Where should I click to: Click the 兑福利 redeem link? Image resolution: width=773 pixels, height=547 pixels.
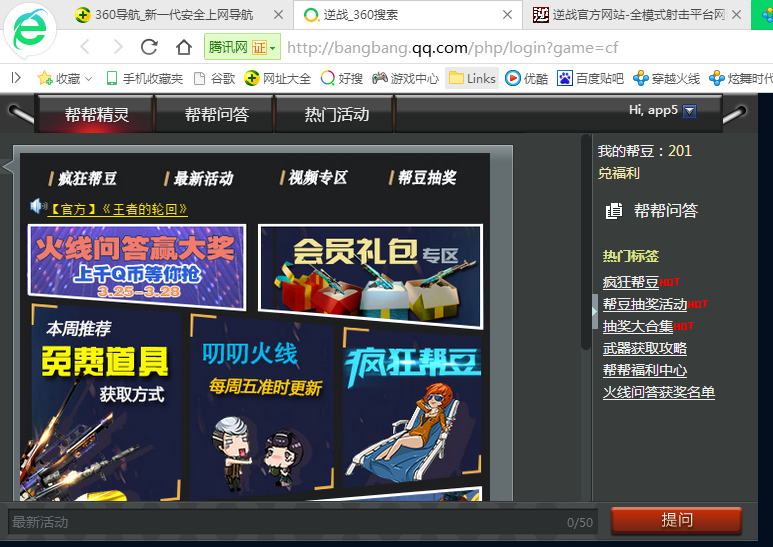click(619, 173)
